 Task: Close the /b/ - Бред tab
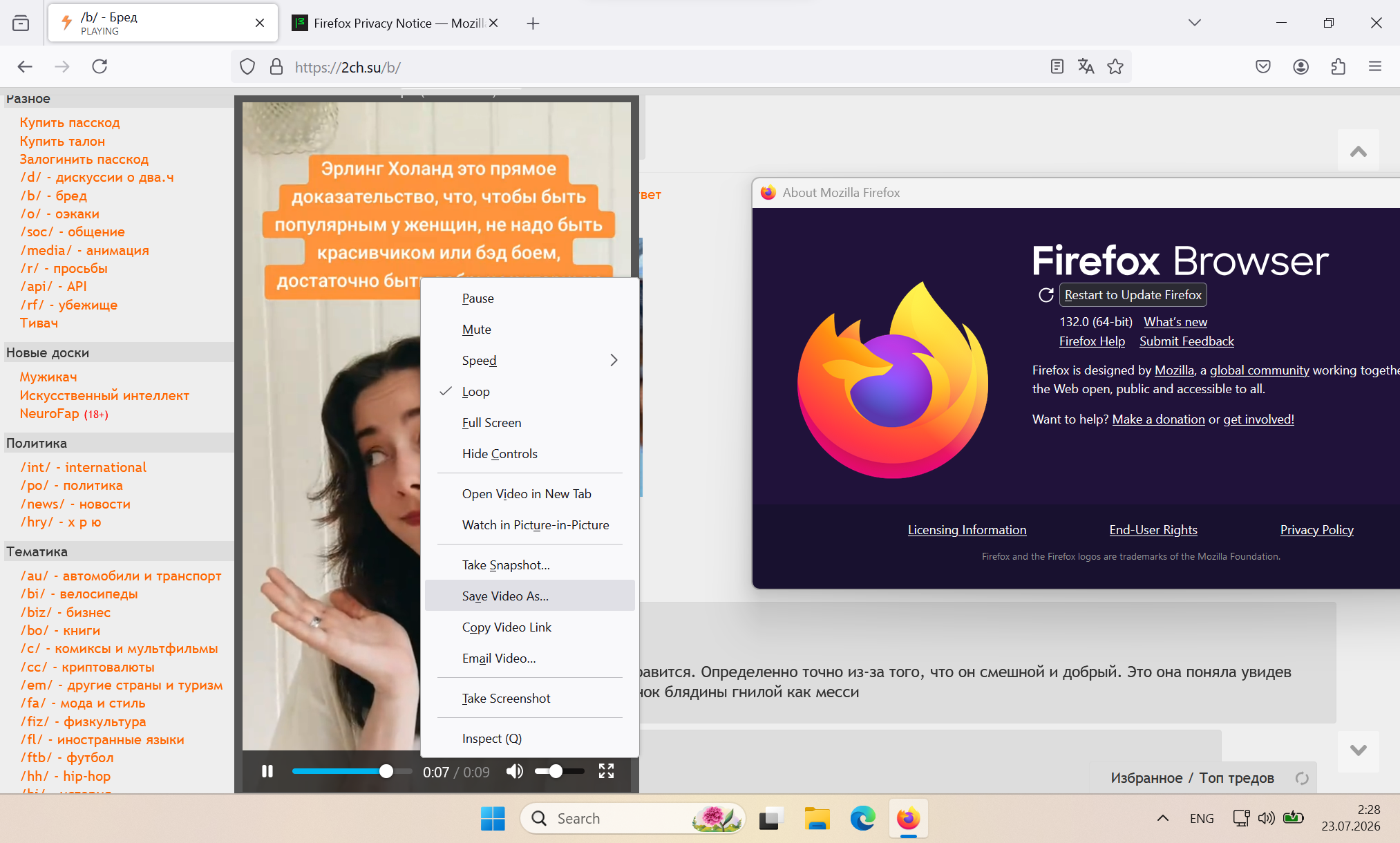(x=260, y=23)
